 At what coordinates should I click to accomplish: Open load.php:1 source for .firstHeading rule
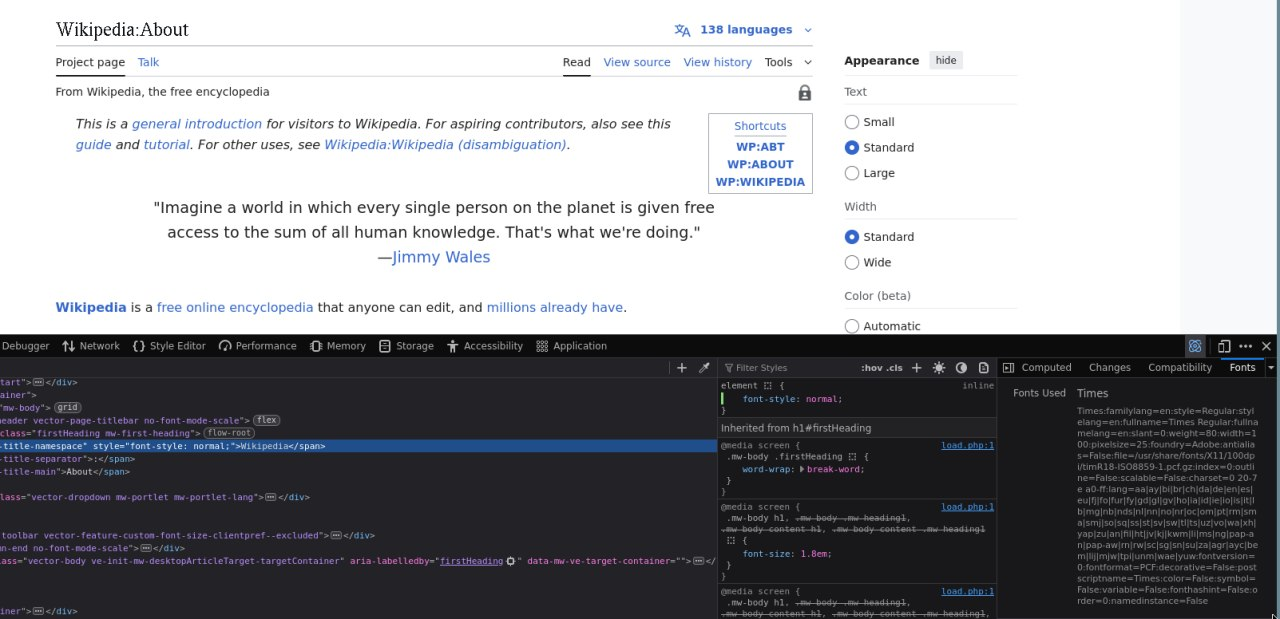pos(967,445)
